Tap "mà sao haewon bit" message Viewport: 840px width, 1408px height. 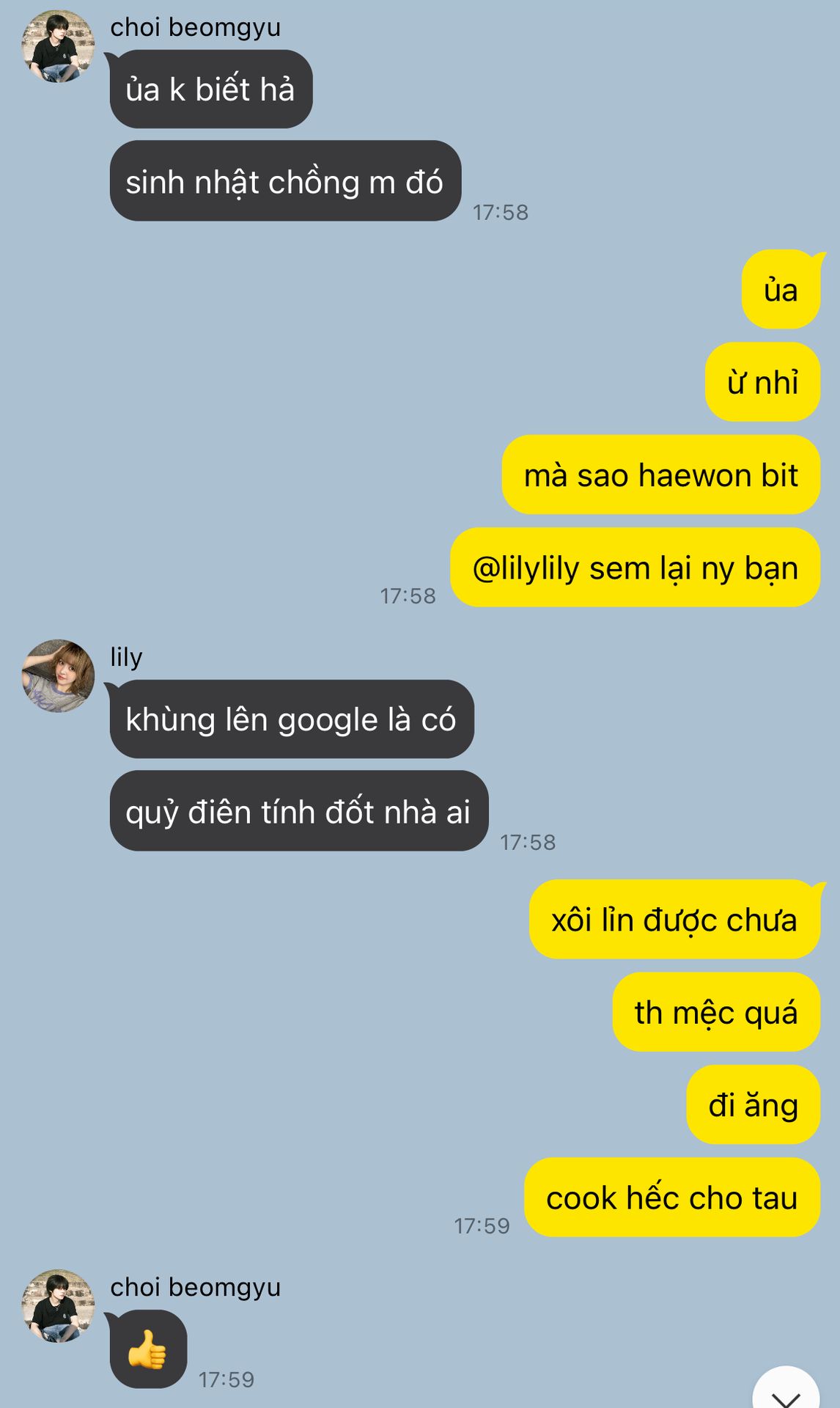pyautogui.click(x=660, y=474)
